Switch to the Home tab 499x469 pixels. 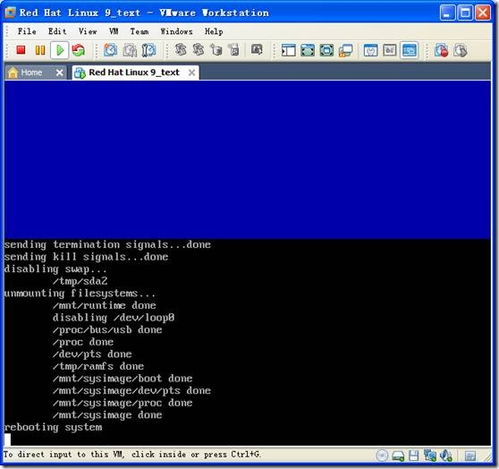pyautogui.click(x=31, y=72)
